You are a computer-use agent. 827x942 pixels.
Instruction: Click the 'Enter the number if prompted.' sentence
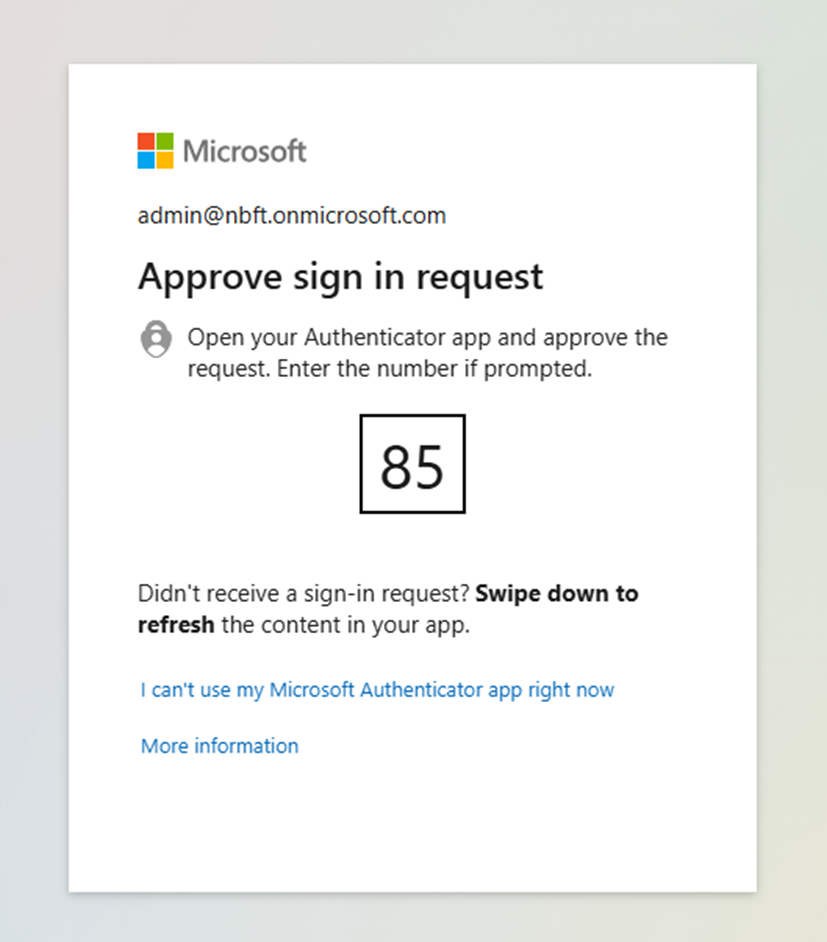click(x=435, y=369)
